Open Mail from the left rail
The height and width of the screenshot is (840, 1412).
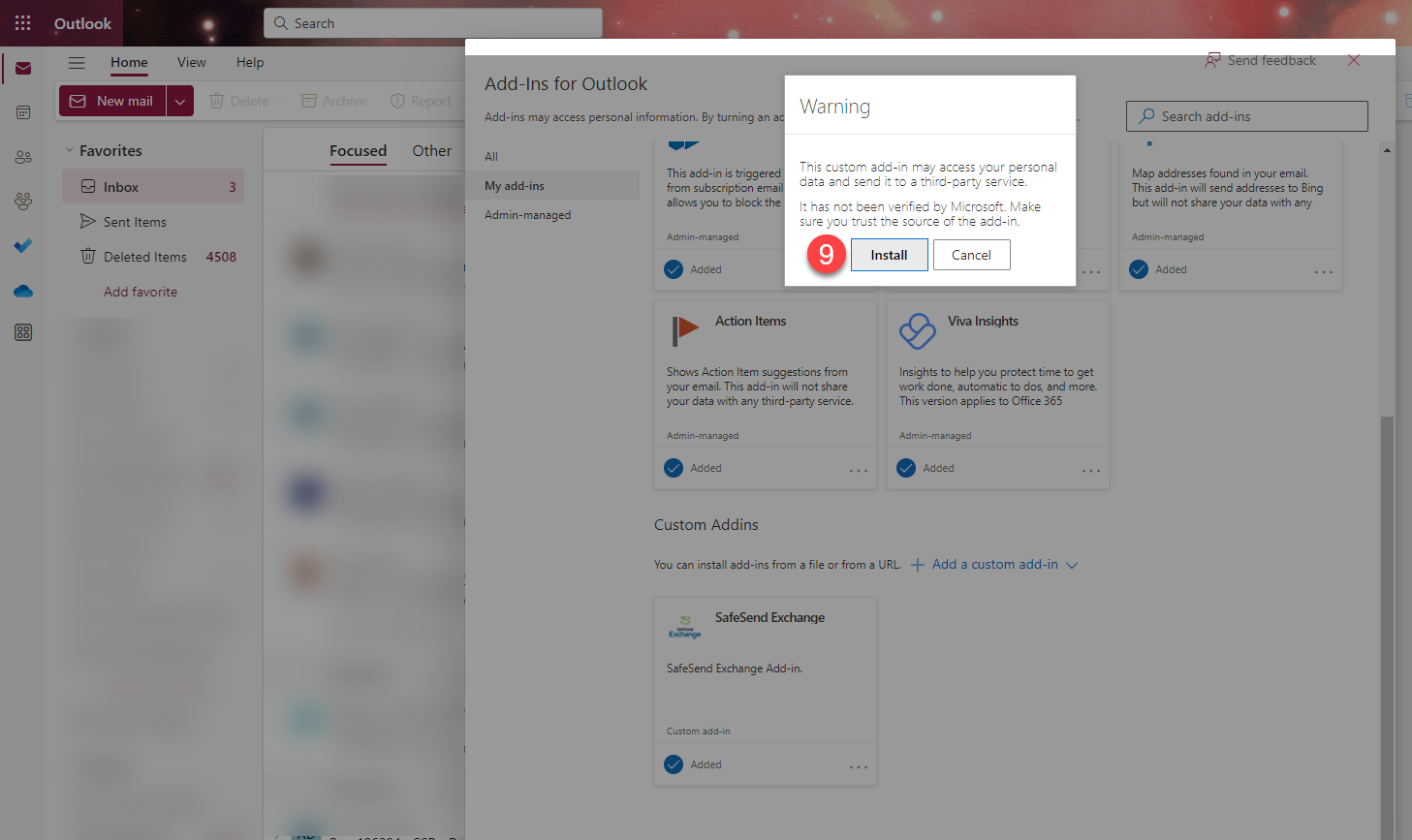pos(23,69)
